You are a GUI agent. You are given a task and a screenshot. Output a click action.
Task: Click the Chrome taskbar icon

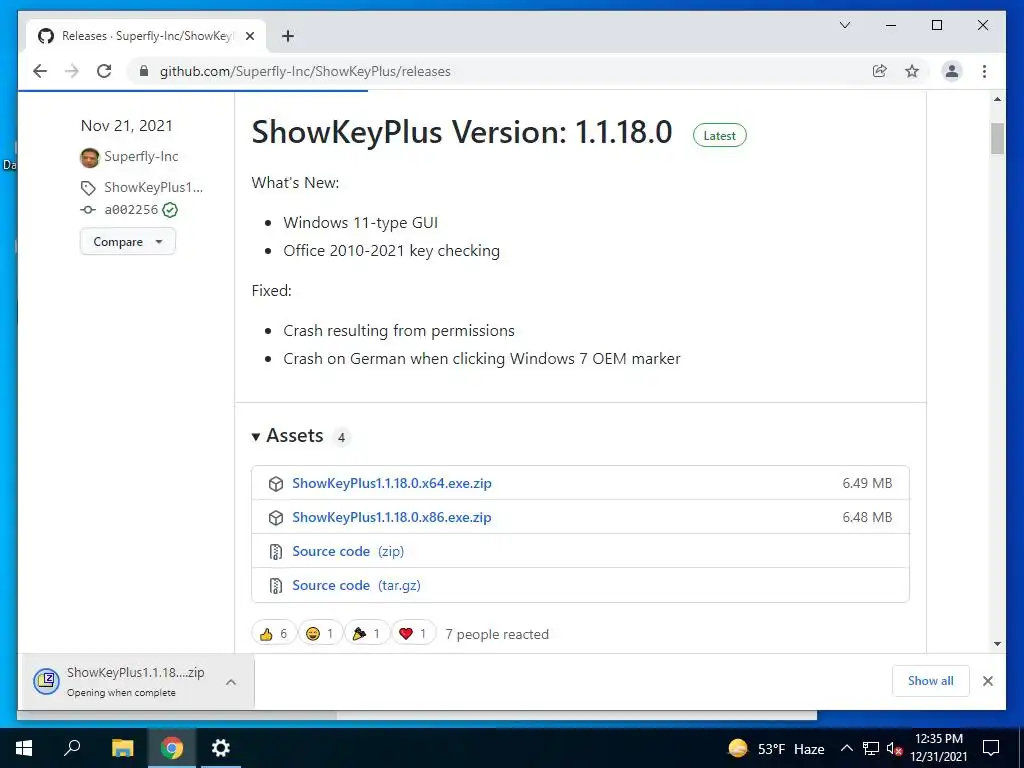pos(172,748)
